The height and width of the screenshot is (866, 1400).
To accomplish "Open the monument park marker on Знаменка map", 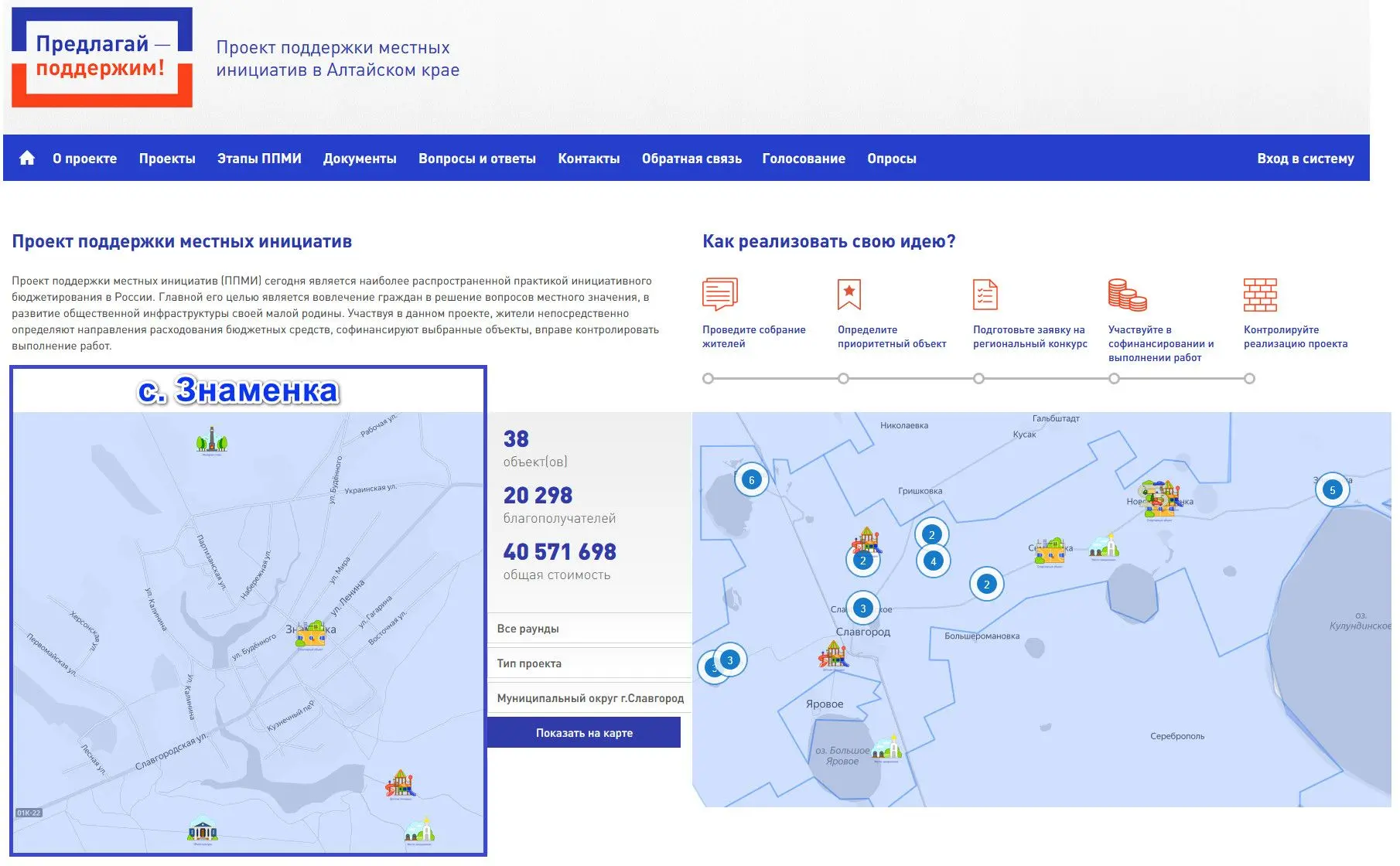I will point(211,441).
